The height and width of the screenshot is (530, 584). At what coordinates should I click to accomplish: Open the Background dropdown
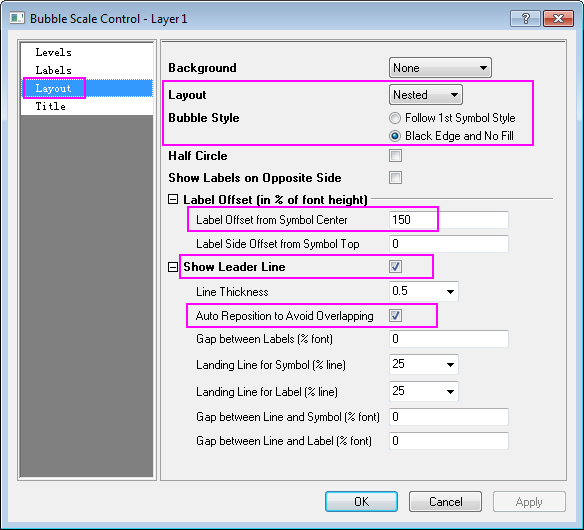[x=440, y=68]
